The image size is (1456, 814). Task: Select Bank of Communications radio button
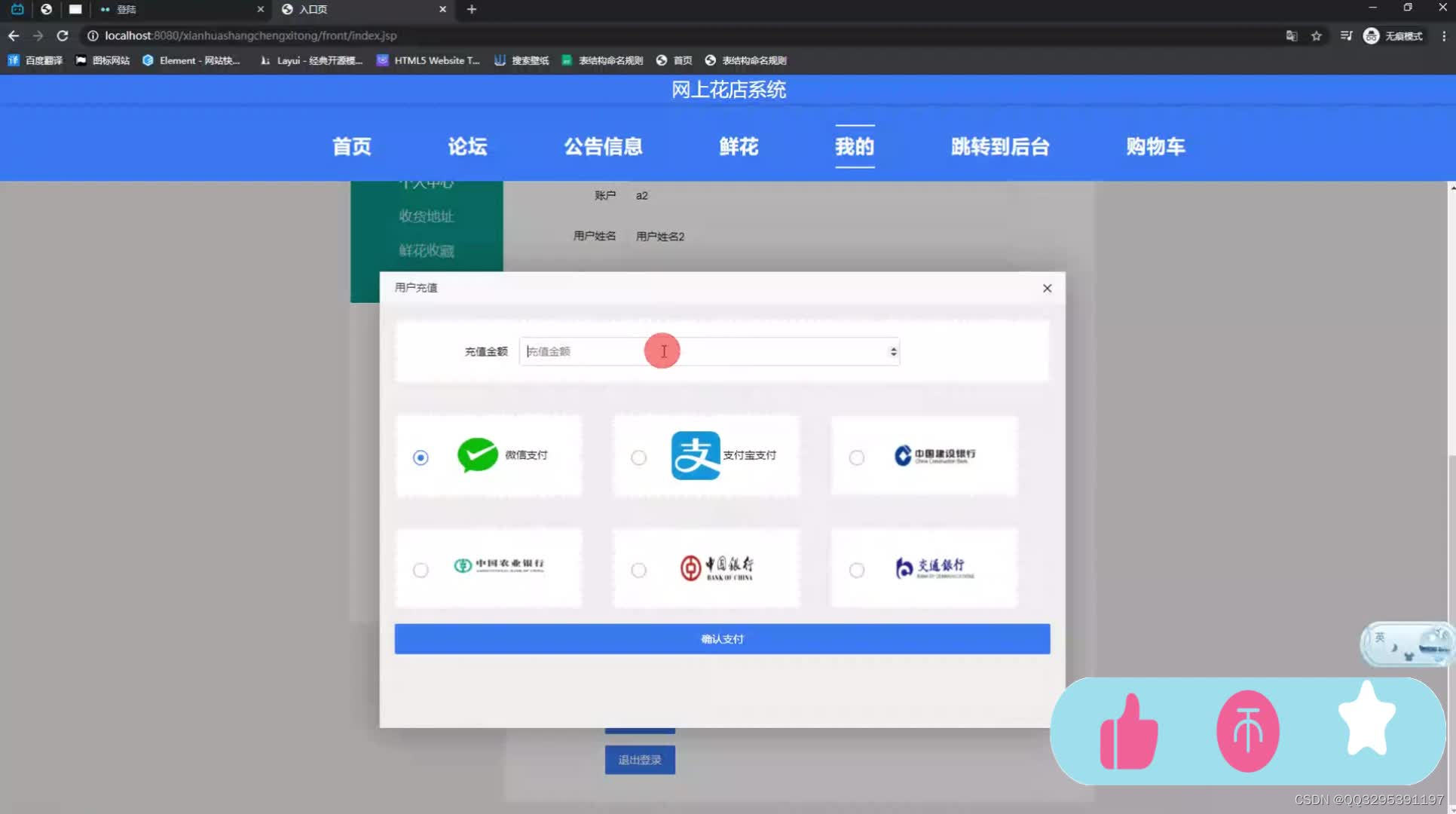[856, 570]
